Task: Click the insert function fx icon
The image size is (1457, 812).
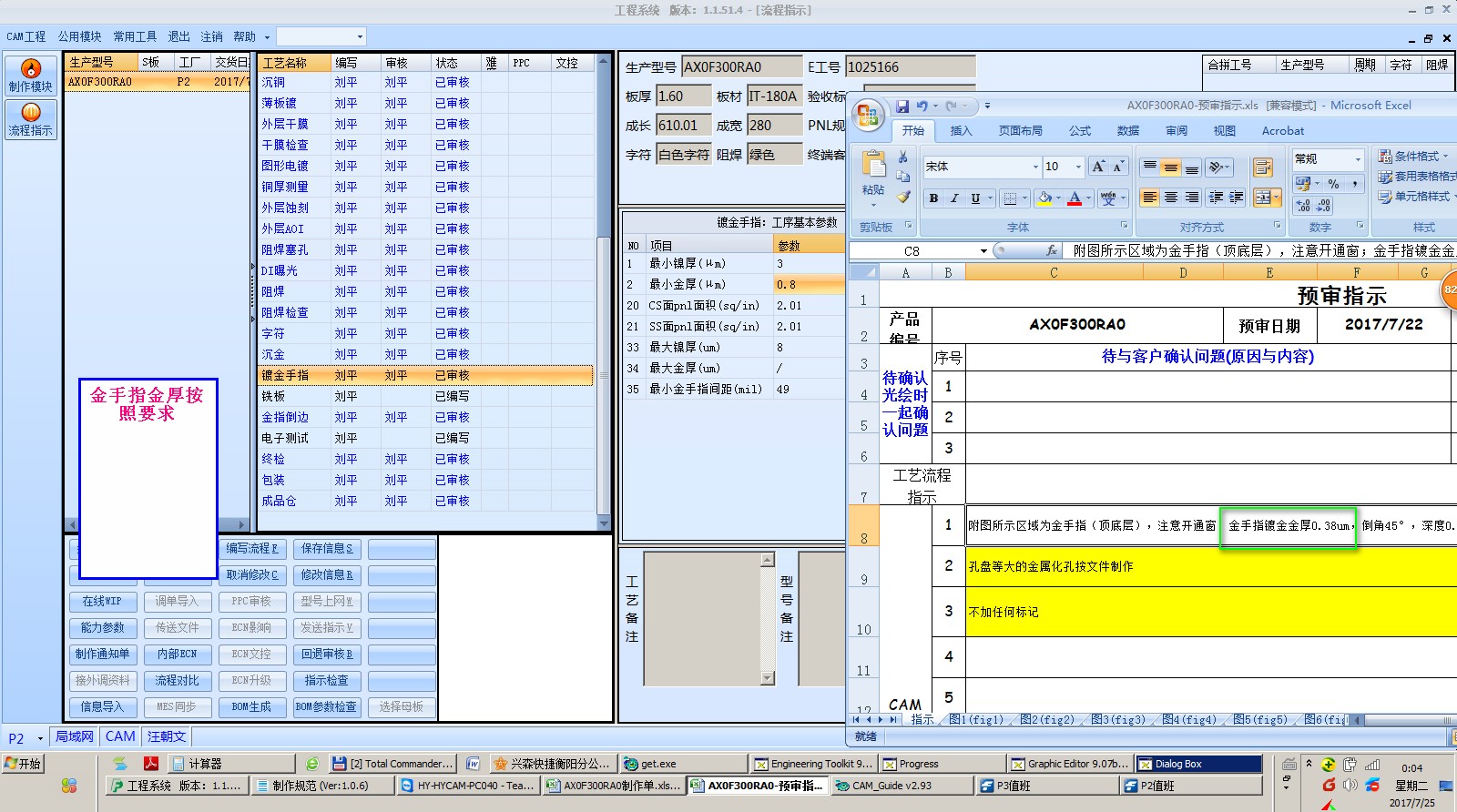Action: [1052, 250]
